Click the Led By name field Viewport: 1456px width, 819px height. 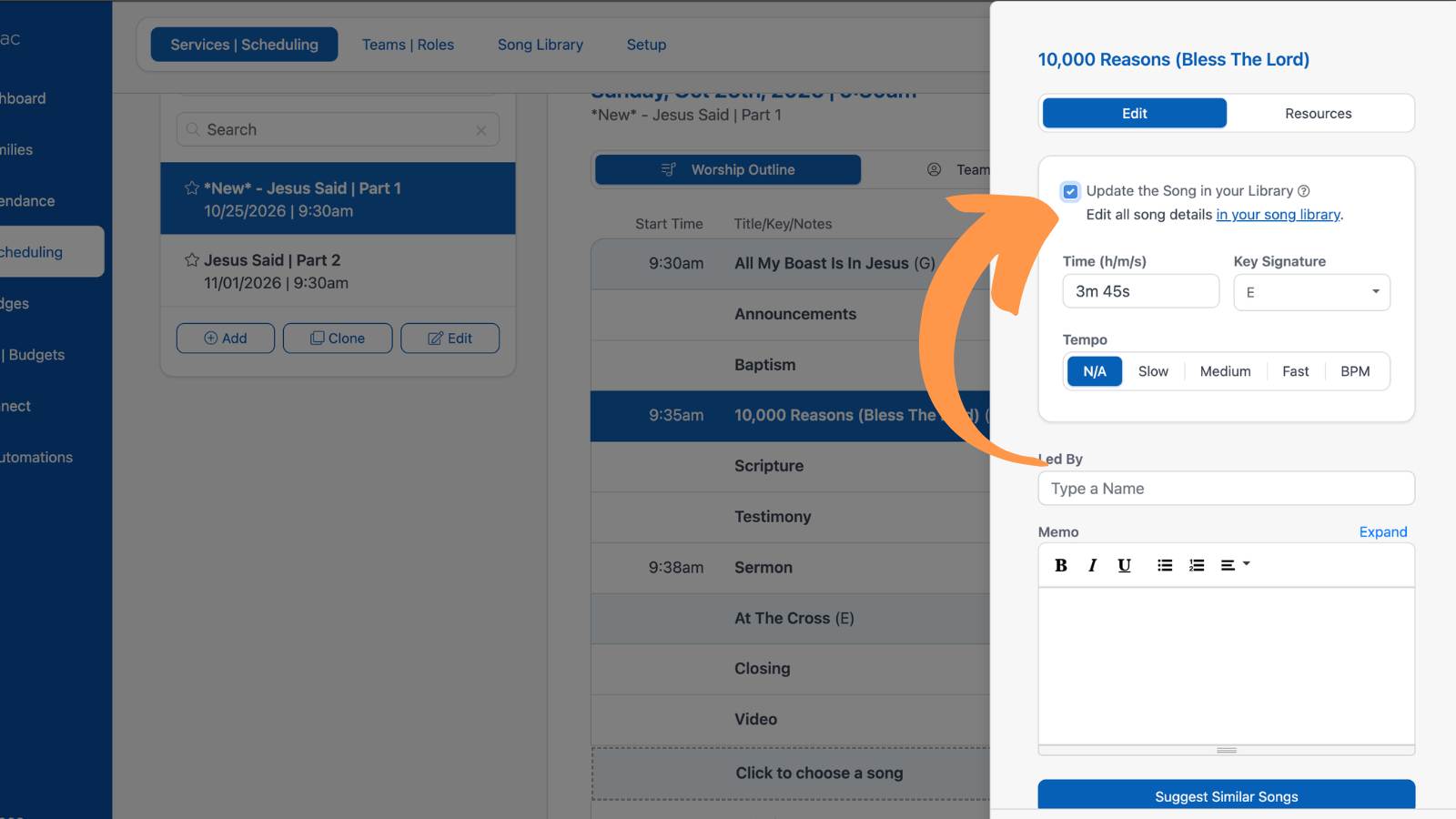point(1226,489)
